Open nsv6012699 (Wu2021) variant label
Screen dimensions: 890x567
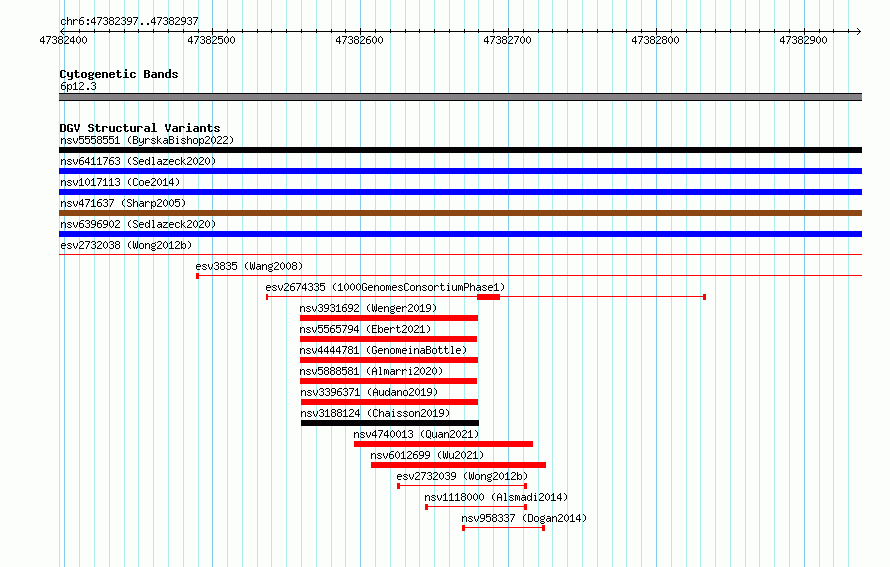[x=427, y=455]
